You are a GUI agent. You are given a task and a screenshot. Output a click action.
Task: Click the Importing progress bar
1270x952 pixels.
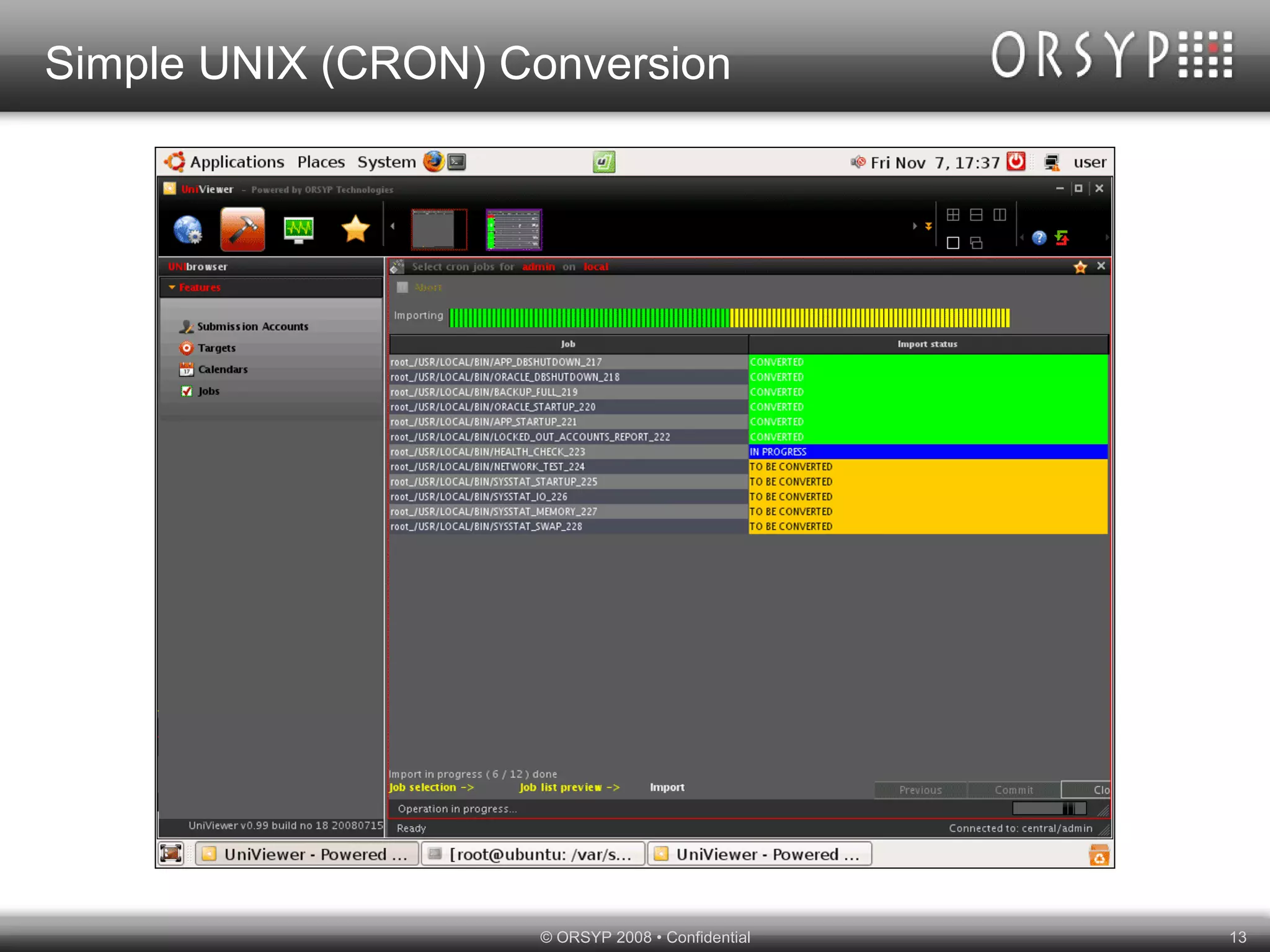click(x=729, y=318)
